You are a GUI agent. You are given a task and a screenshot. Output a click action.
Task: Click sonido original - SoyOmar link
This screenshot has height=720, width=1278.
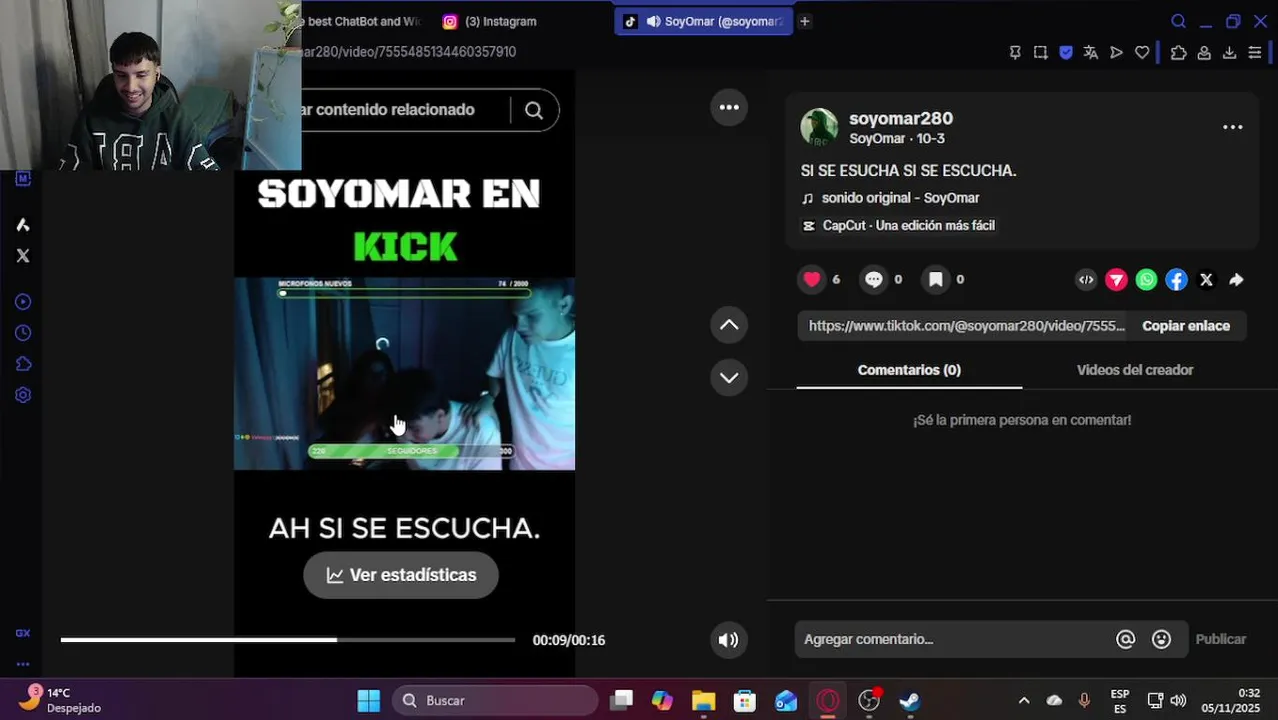click(x=900, y=198)
